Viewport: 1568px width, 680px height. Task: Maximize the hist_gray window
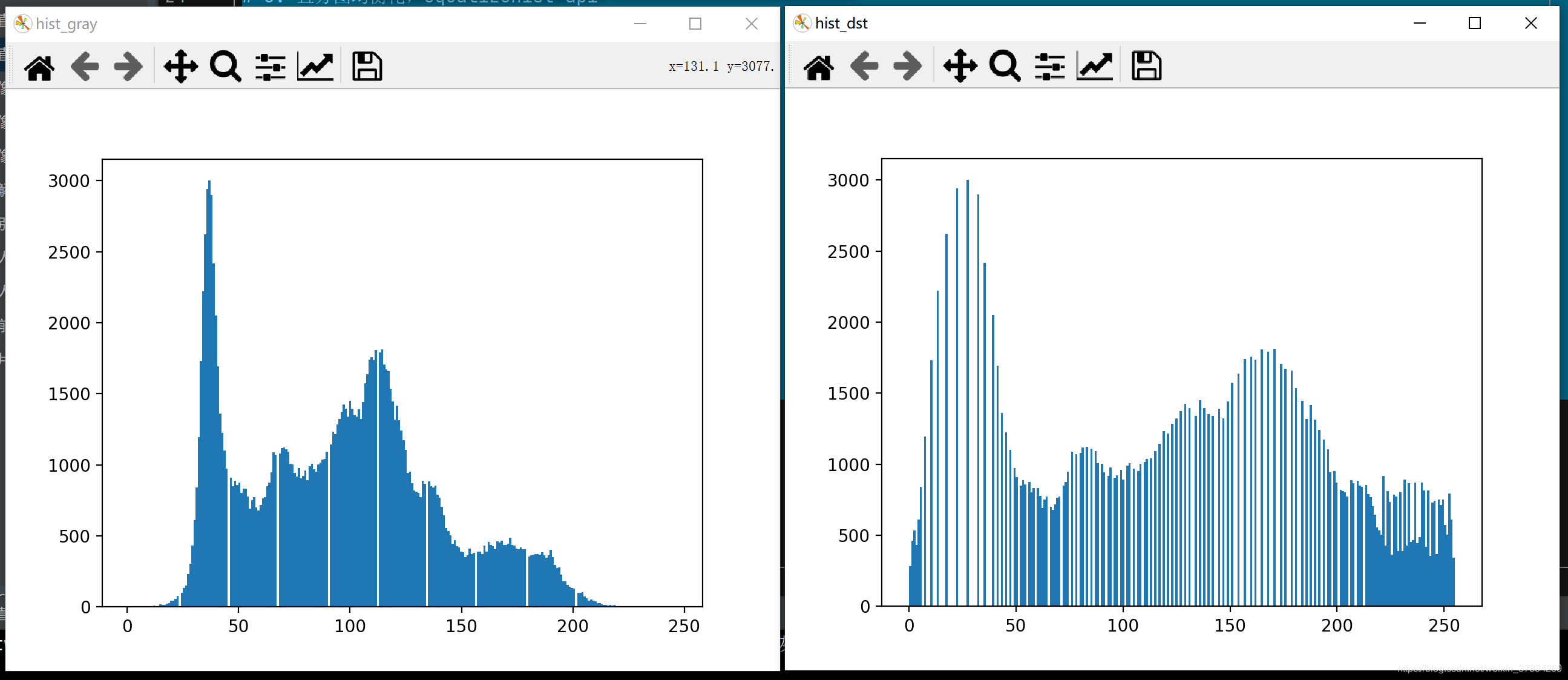(x=695, y=24)
